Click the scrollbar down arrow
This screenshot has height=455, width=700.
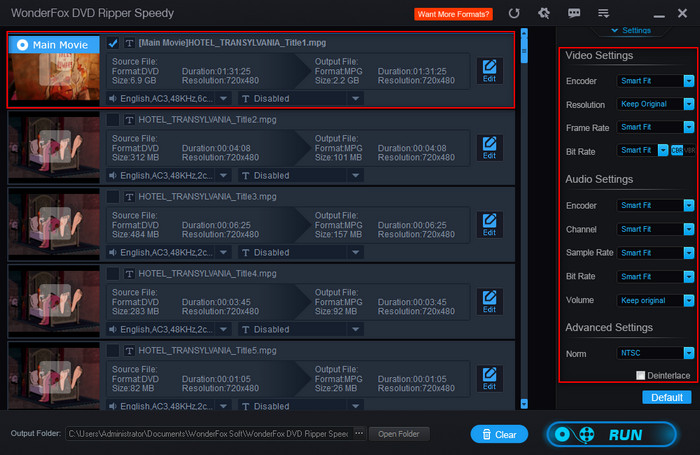point(524,404)
